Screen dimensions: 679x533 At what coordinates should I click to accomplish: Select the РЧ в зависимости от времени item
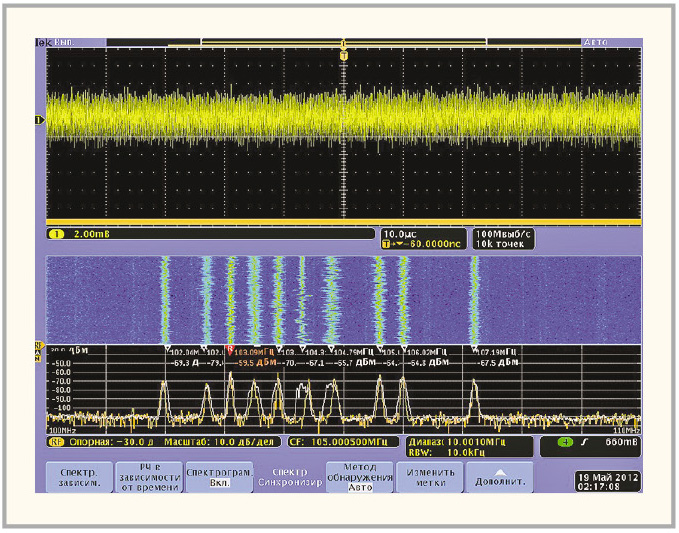point(148,477)
